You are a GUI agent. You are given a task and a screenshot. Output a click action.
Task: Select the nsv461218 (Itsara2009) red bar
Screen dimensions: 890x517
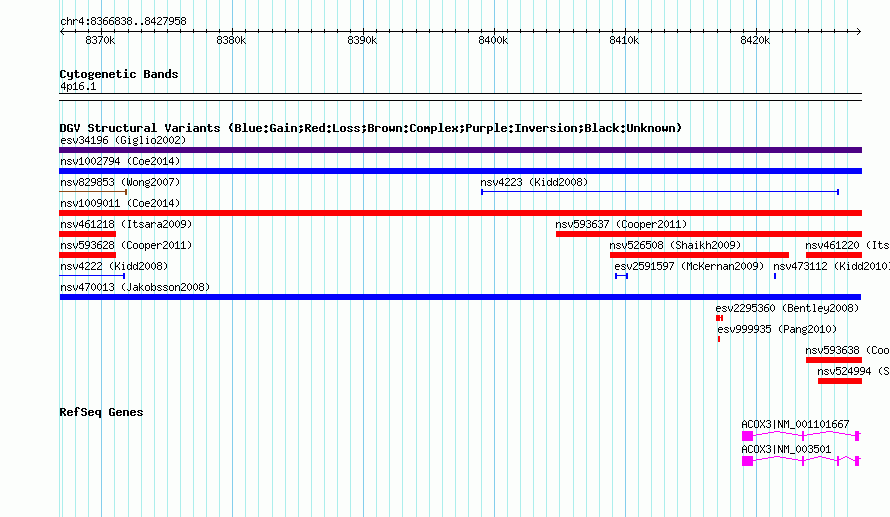click(87, 234)
